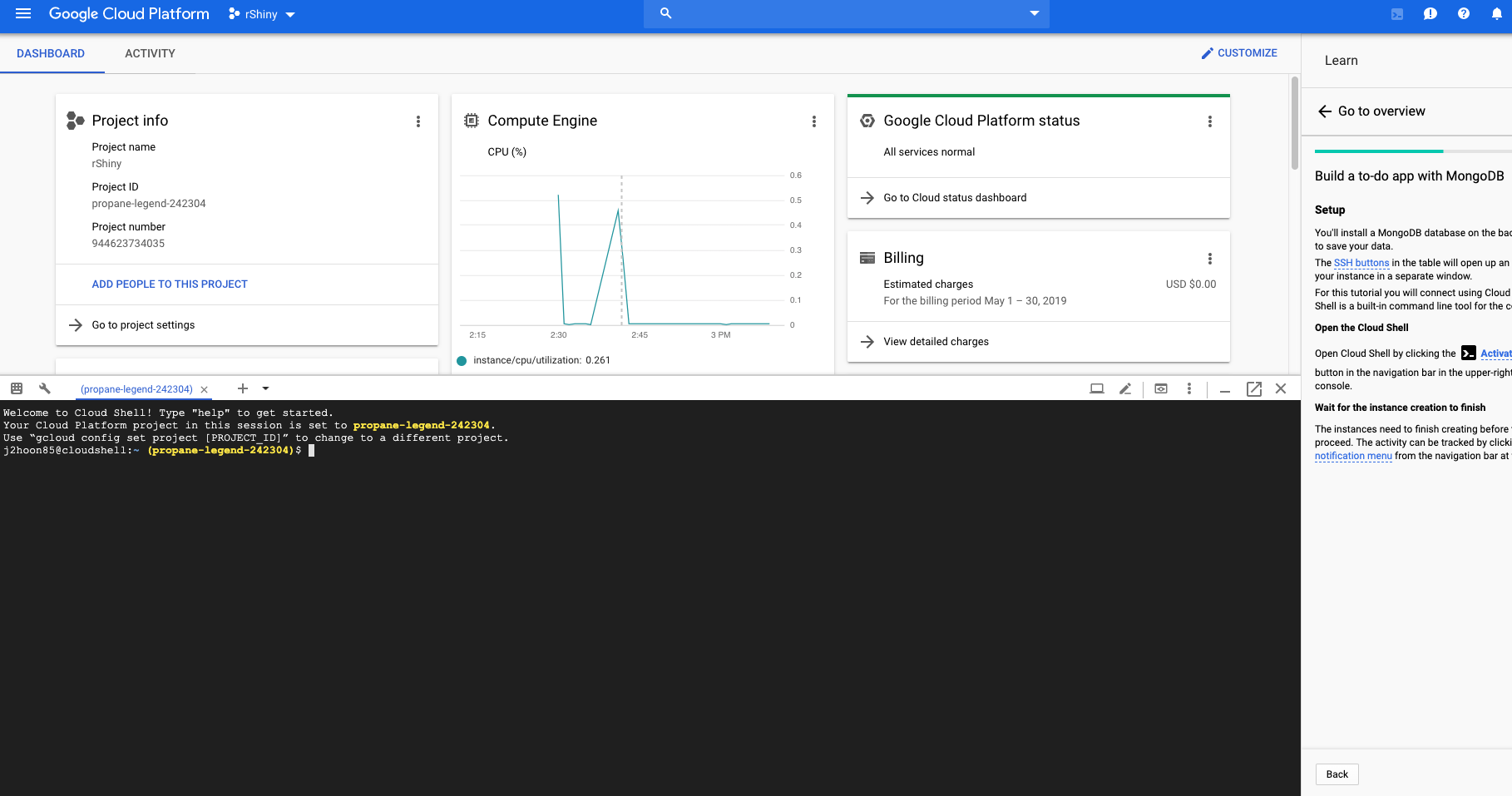Focus the top search products input field
The width and height of the screenshot is (1512, 796).
tap(848, 13)
